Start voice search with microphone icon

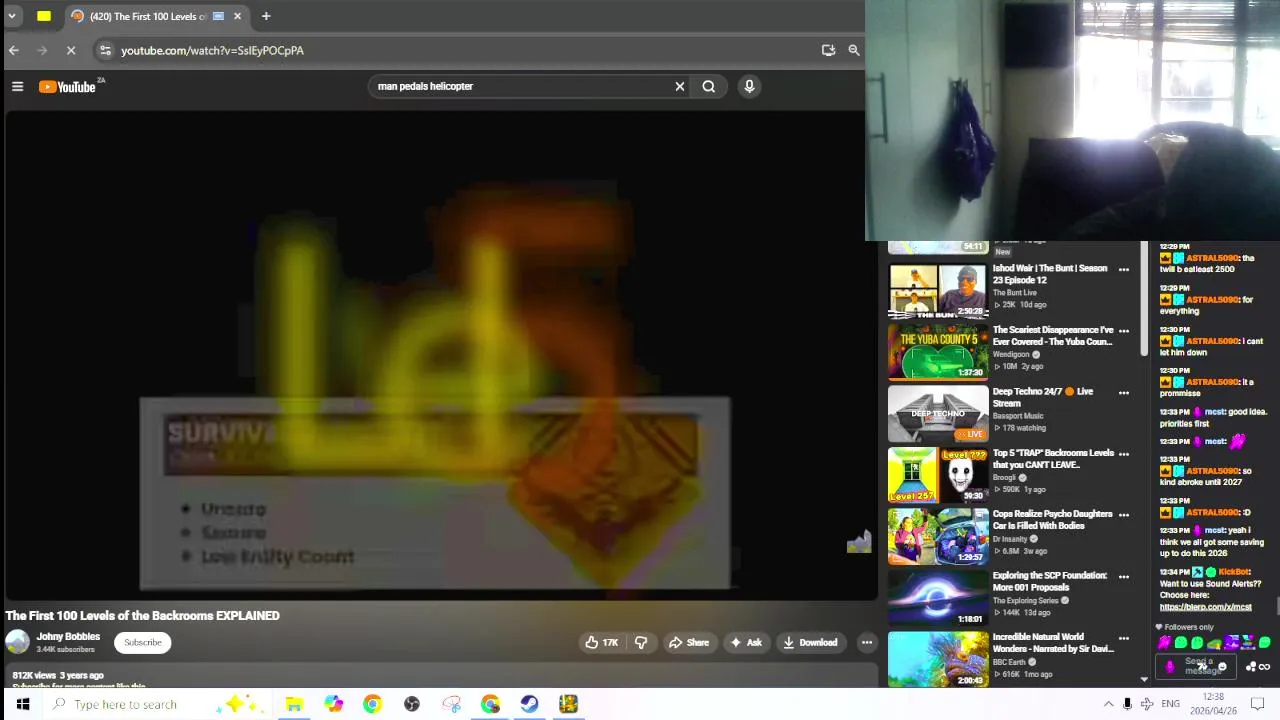pos(749,86)
